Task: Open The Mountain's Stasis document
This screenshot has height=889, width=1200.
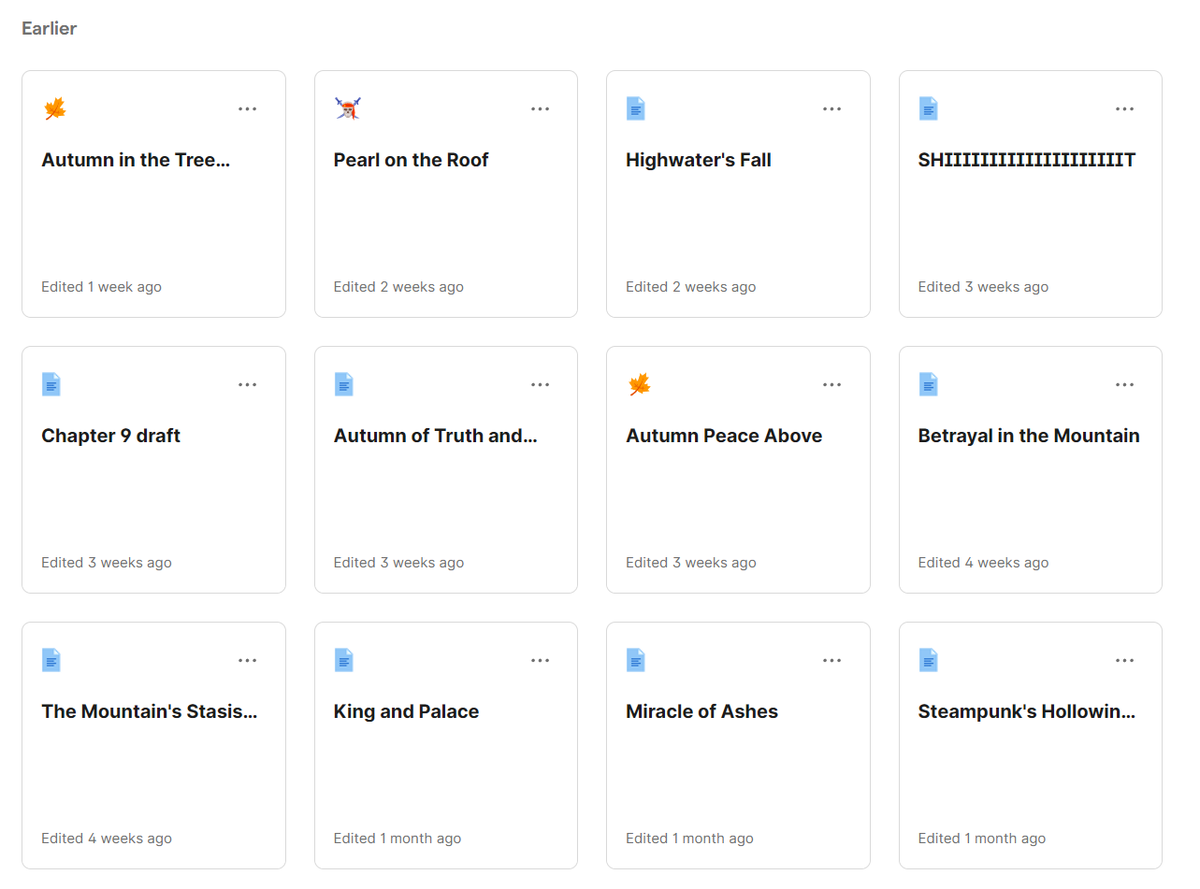Action: (x=150, y=712)
